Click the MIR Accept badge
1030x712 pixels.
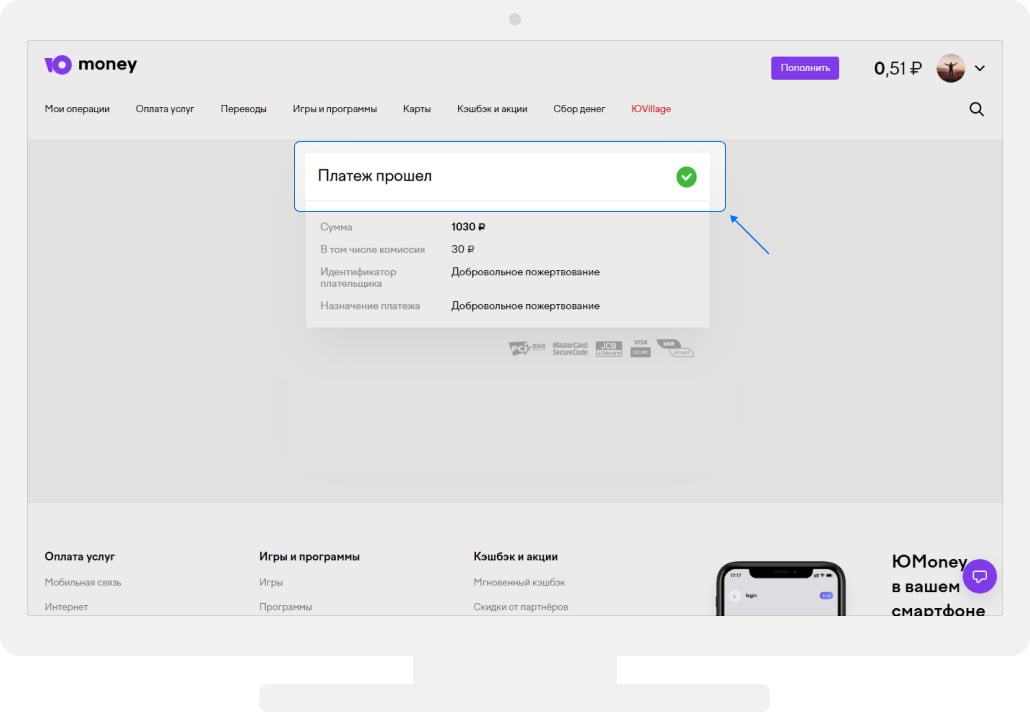tap(675, 348)
